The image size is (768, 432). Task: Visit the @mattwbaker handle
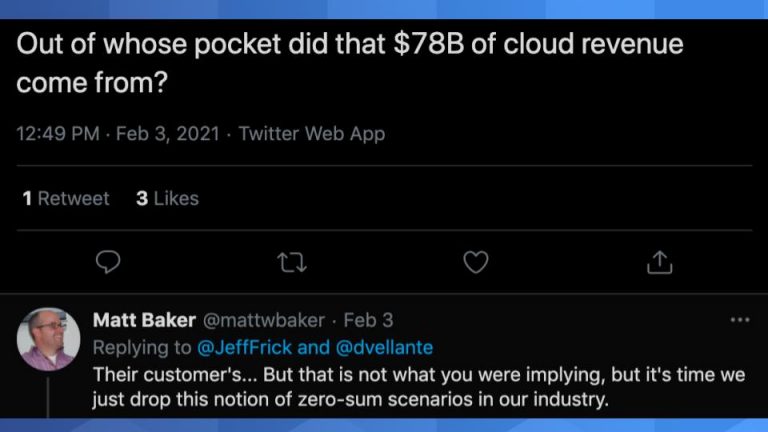point(264,320)
